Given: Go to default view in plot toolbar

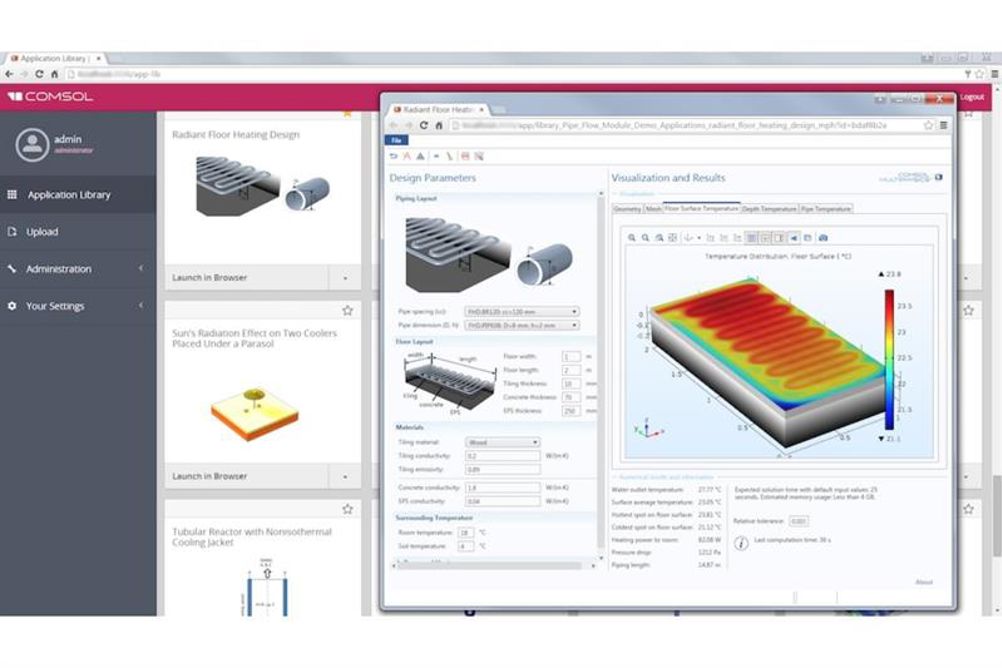Looking at the screenshot, I should pos(688,238).
